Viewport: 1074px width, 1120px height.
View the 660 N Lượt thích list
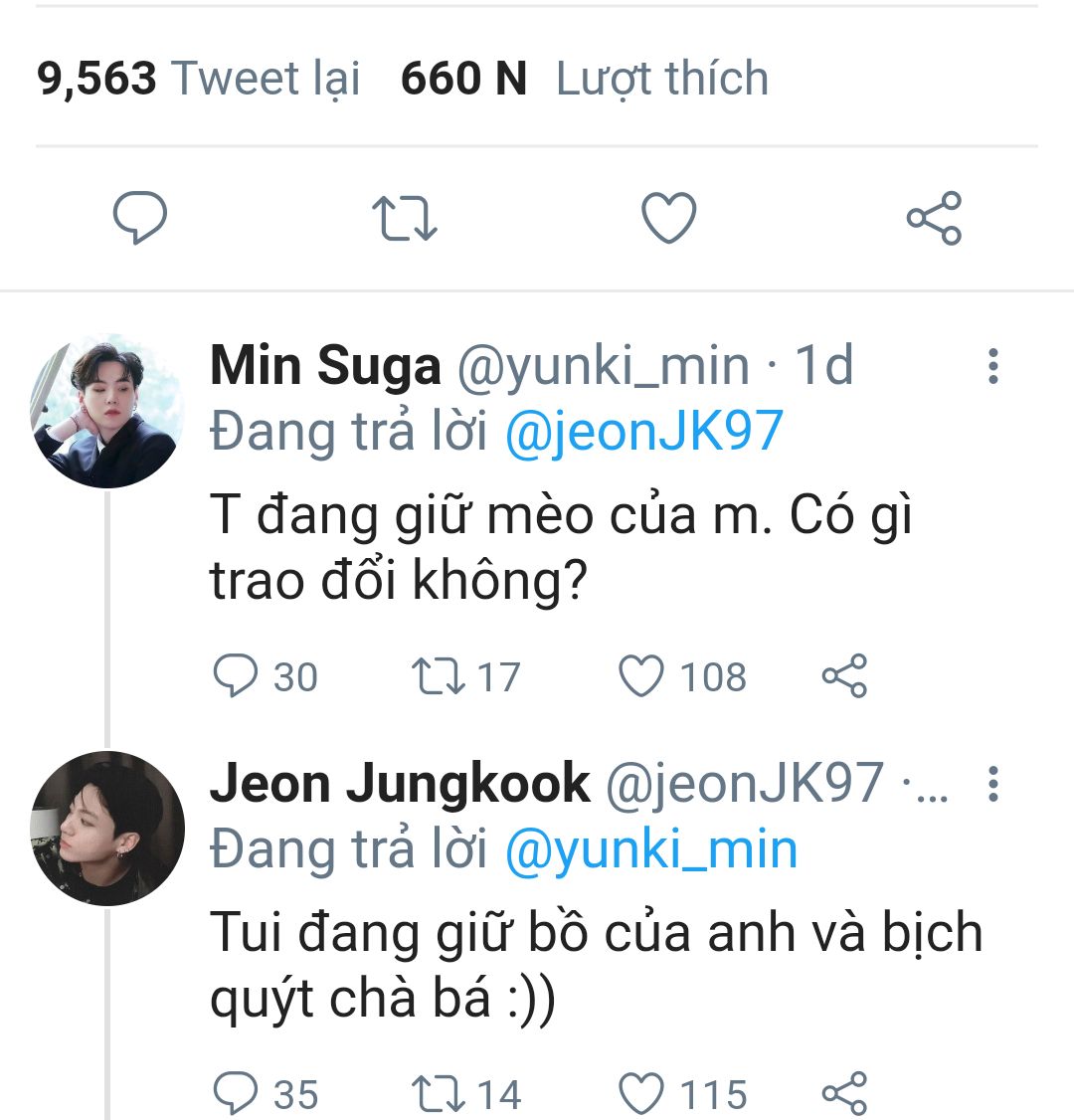tap(585, 79)
